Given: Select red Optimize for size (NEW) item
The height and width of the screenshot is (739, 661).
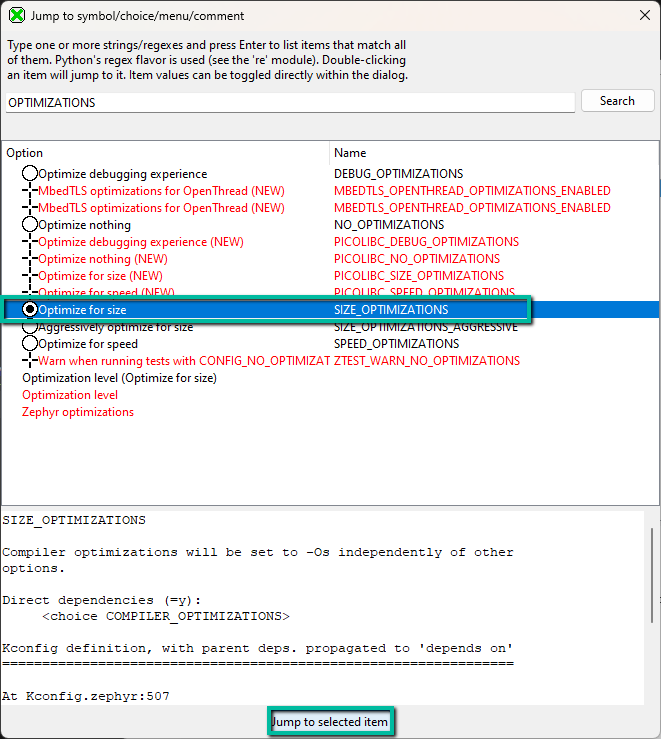Looking at the screenshot, I should (100, 276).
